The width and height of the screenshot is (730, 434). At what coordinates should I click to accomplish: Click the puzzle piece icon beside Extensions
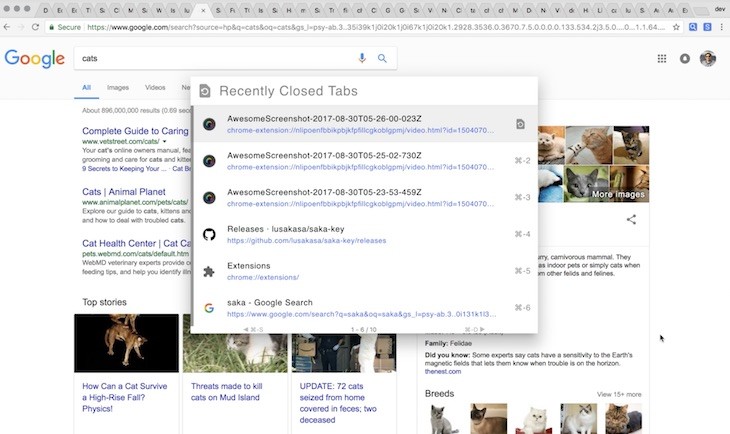pyautogui.click(x=209, y=271)
